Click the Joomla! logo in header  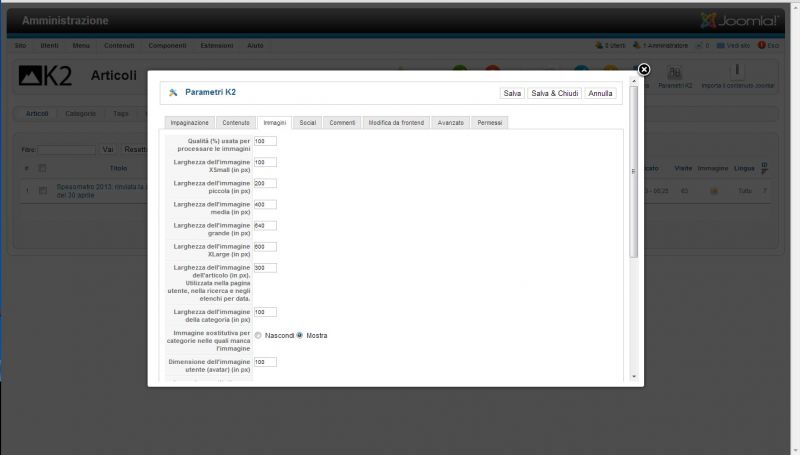(x=738, y=21)
